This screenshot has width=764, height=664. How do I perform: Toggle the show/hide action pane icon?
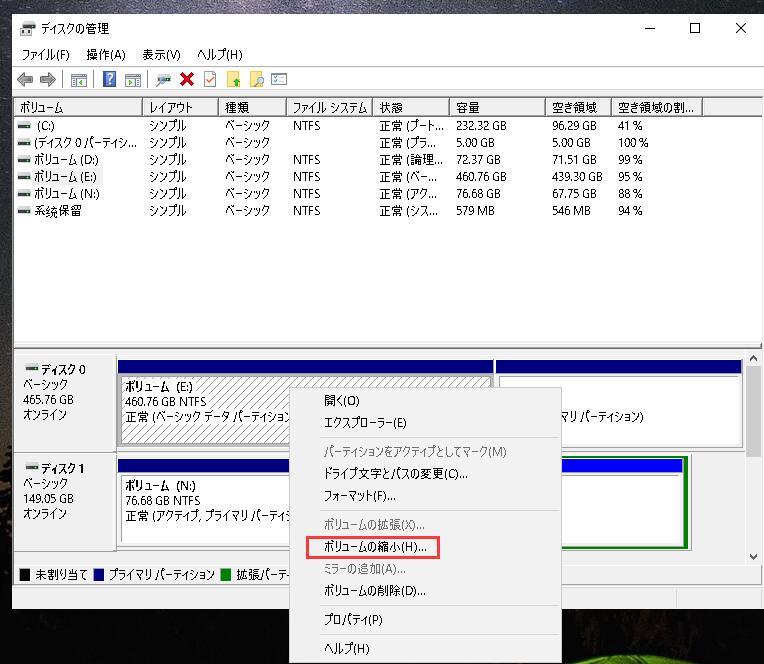pos(133,80)
